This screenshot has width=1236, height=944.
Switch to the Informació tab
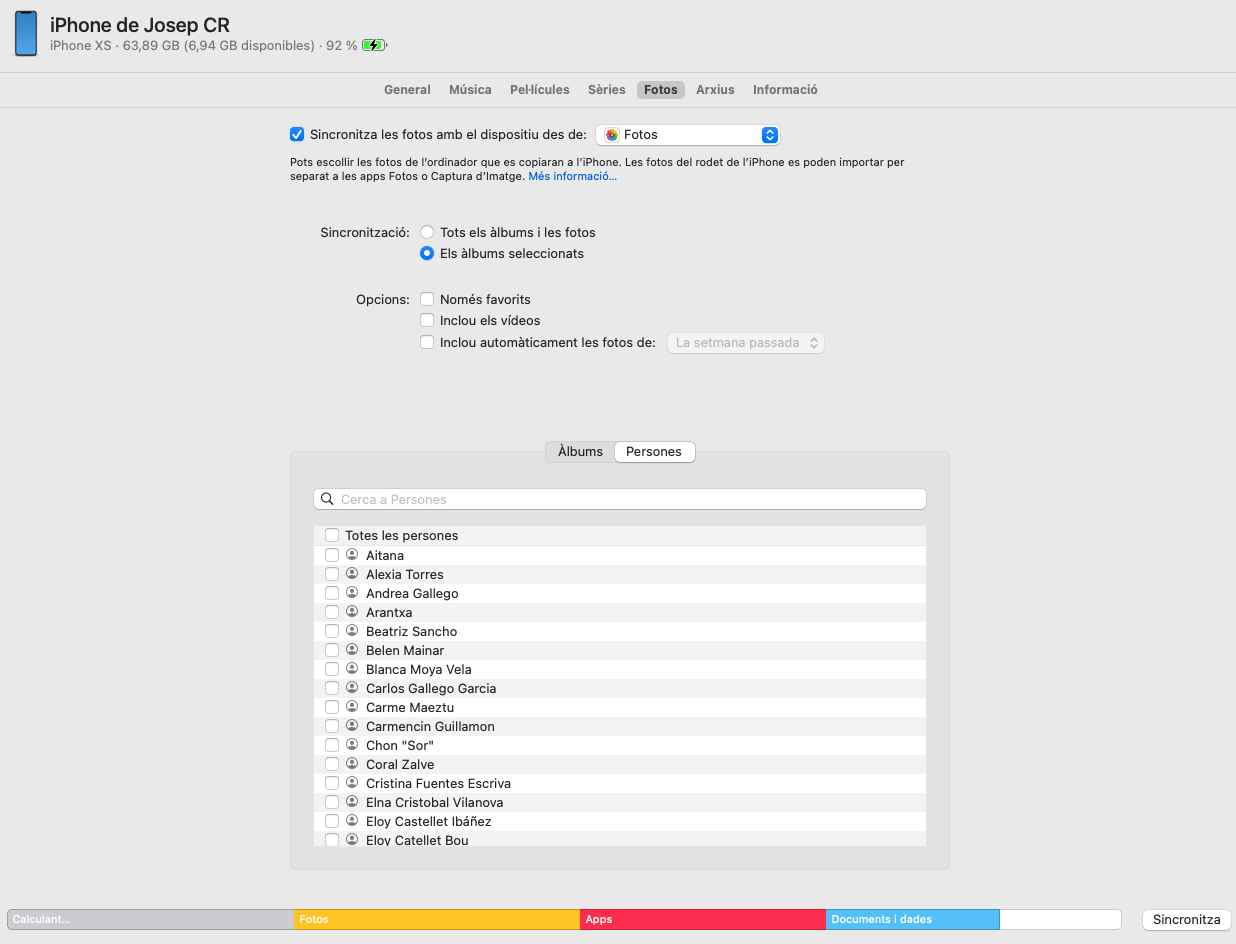785,90
